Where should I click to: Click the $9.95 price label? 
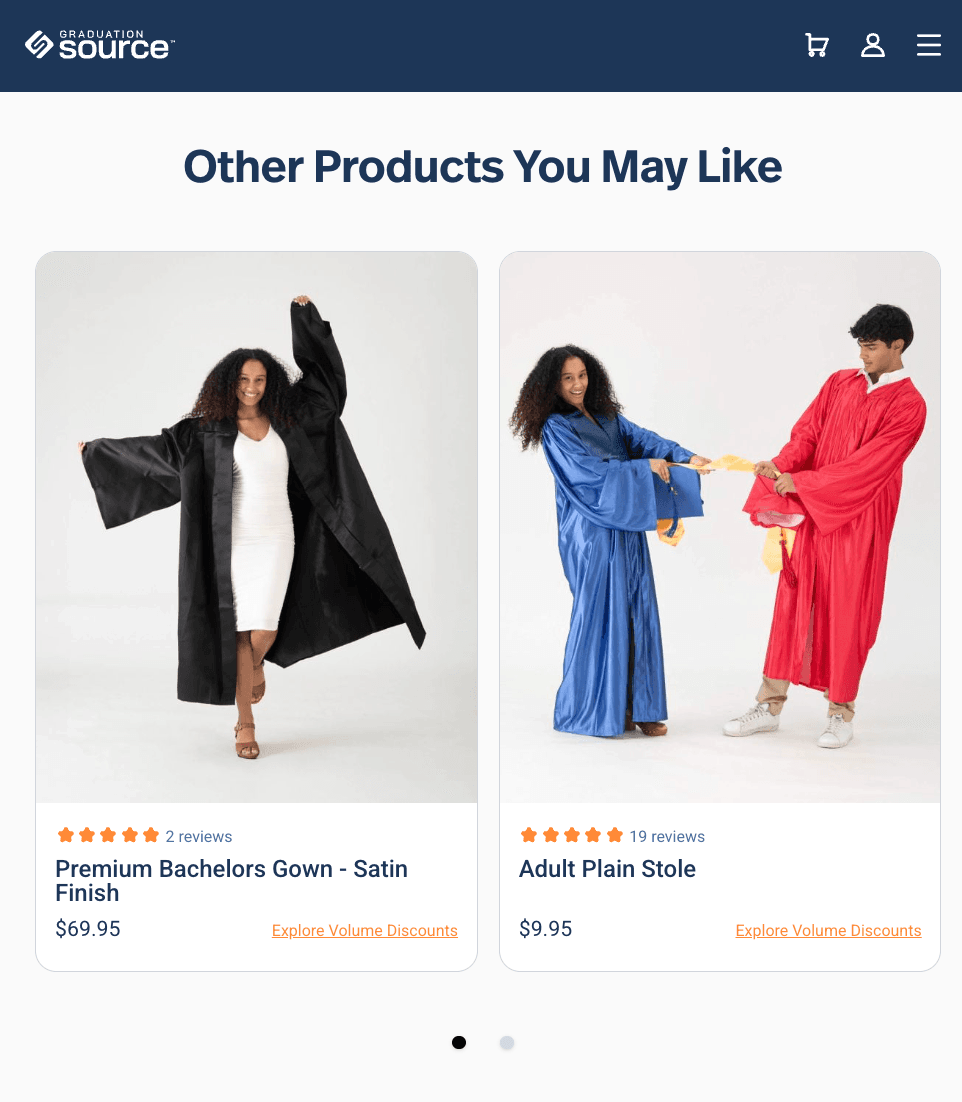pos(545,928)
